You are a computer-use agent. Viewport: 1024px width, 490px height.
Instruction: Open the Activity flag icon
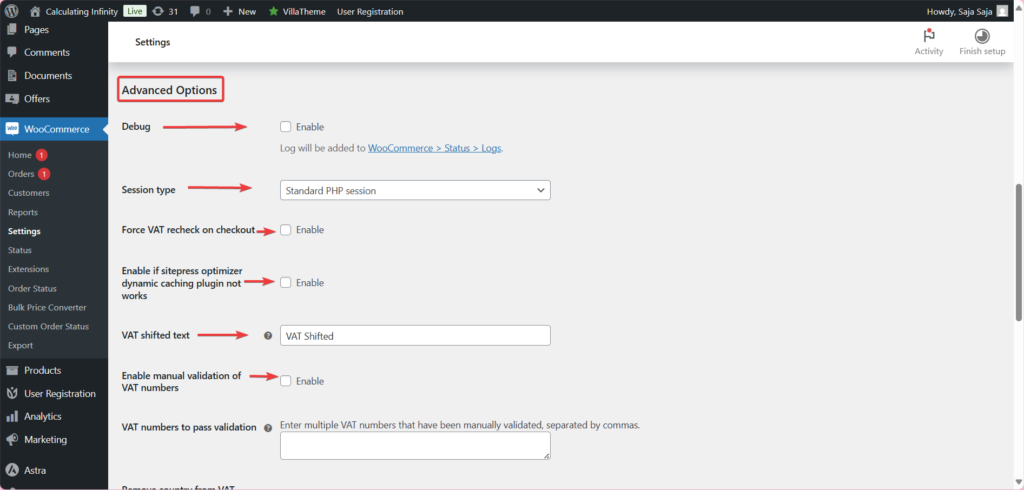click(x=929, y=37)
